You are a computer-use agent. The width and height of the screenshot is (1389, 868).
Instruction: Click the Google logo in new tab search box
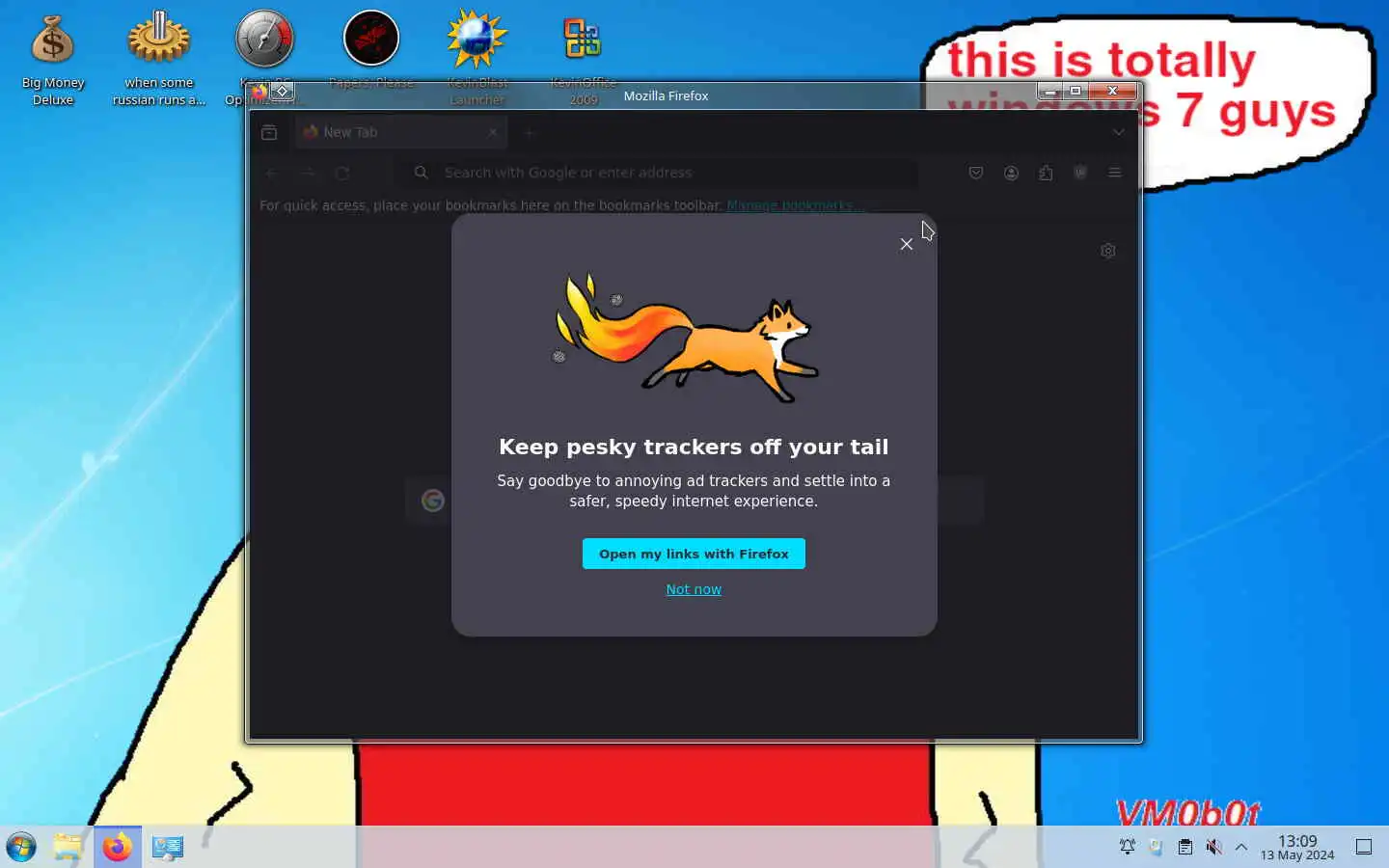(x=433, y=501)
